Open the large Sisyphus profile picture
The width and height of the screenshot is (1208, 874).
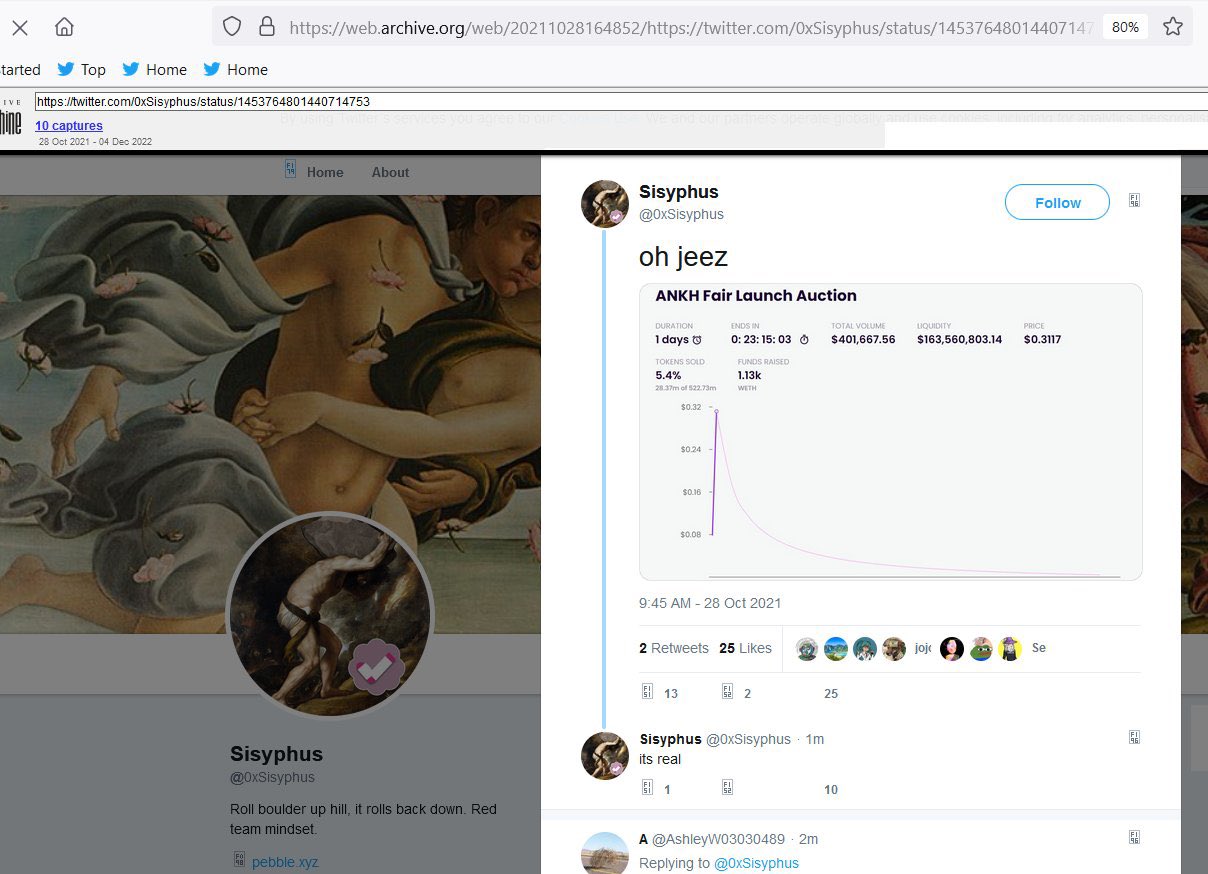click(x=330, y=614)
